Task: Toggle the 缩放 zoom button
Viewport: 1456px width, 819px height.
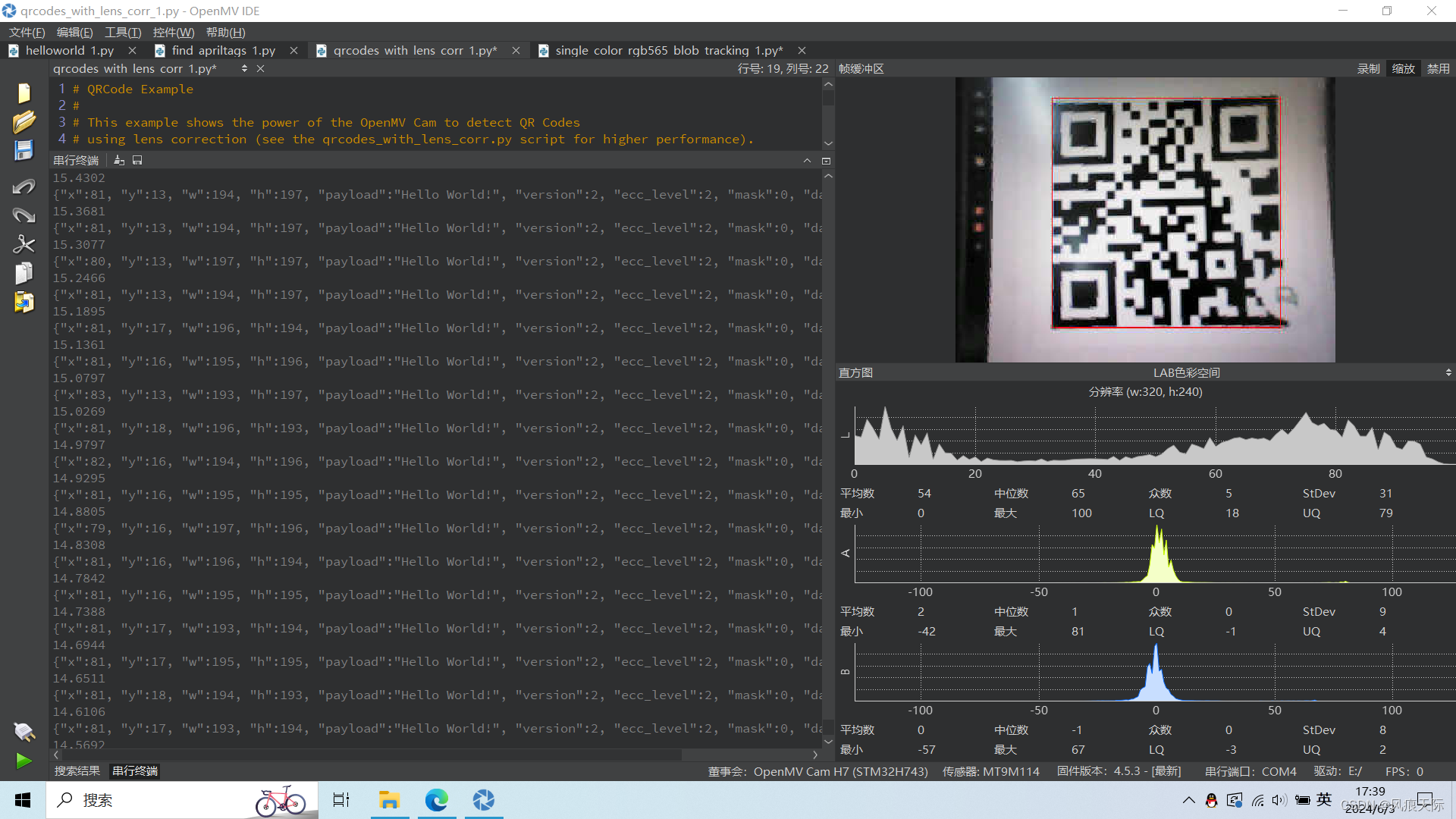Action: coord(1403,68)
